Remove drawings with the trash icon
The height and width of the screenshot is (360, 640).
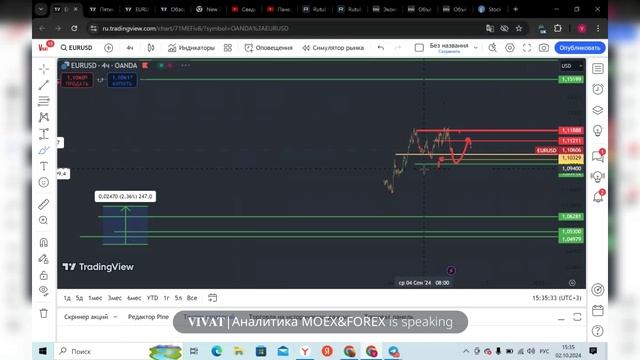click(44, 313)
